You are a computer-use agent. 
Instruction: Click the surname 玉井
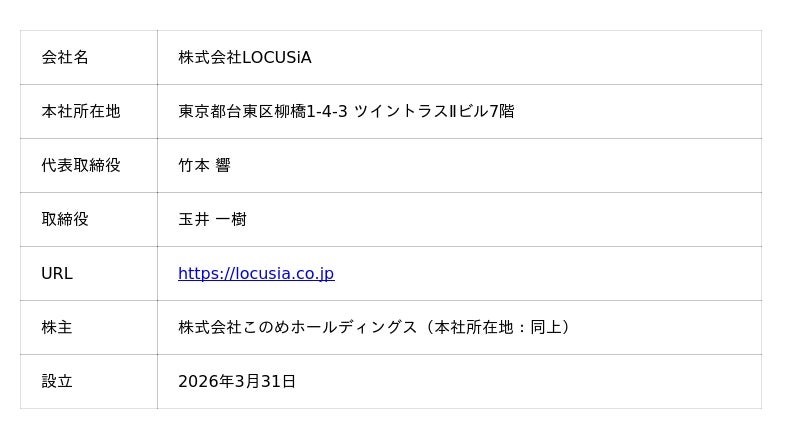pyautogui.click(x=194, y=219)
